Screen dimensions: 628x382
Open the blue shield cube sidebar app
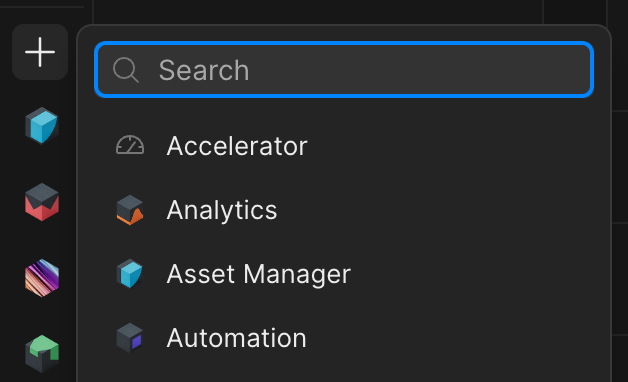42,126
